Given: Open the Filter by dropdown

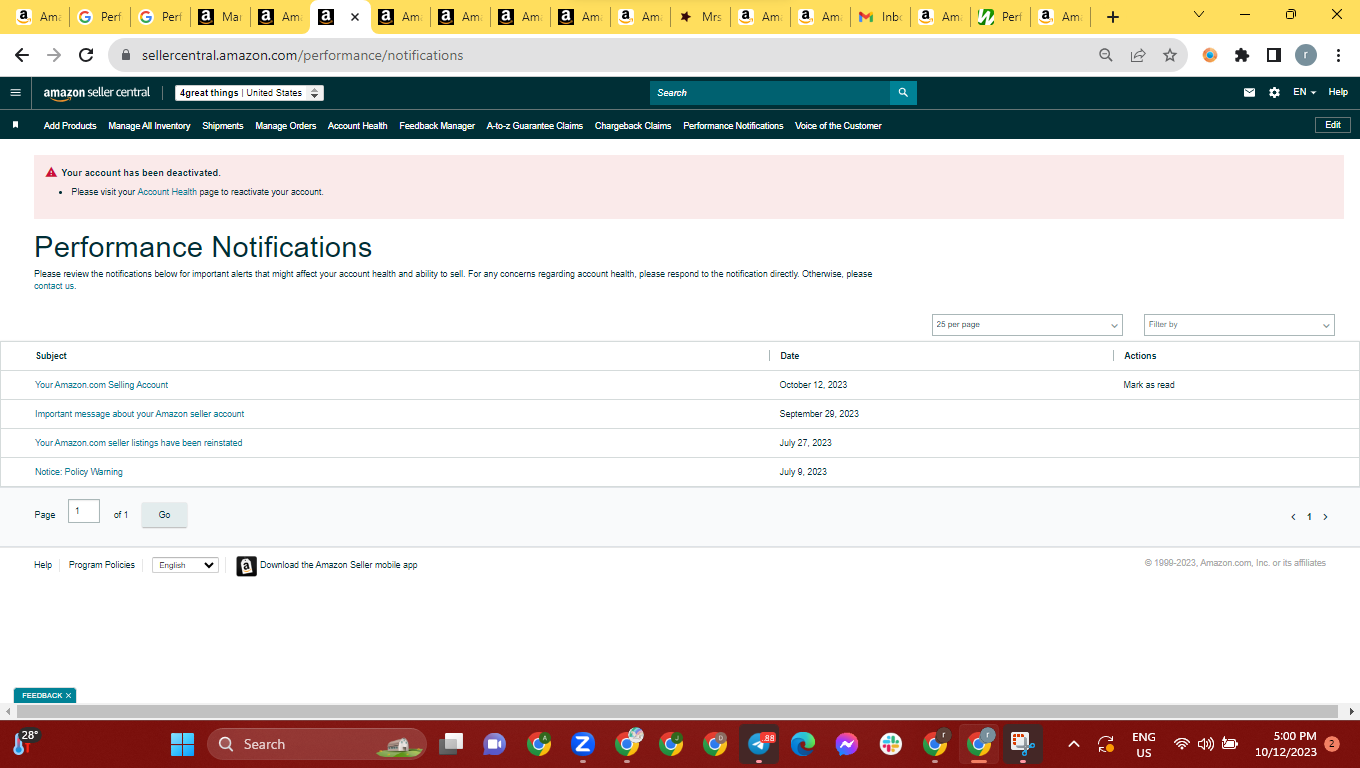Looking at the screenshot, I should 1239,325.
